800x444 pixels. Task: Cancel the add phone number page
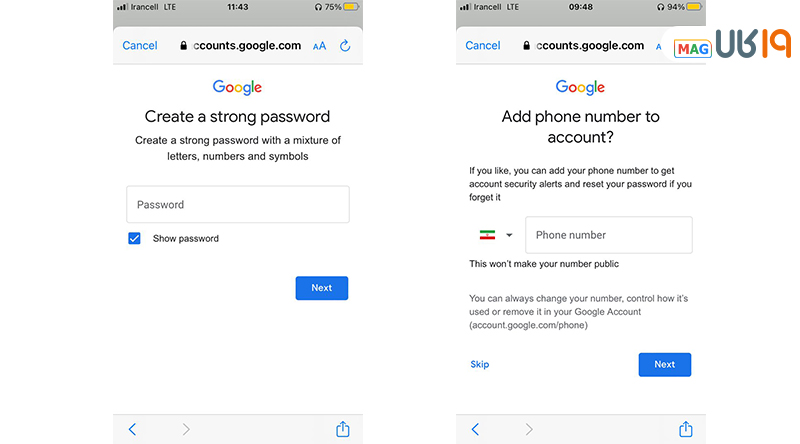pos(483,46)
